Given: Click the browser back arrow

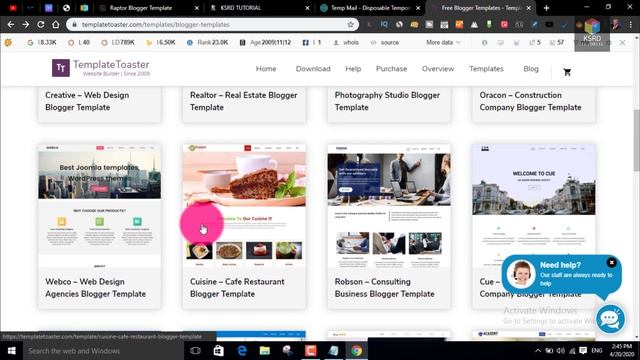Looking at the screenshot, I should [x=11, y=24].
